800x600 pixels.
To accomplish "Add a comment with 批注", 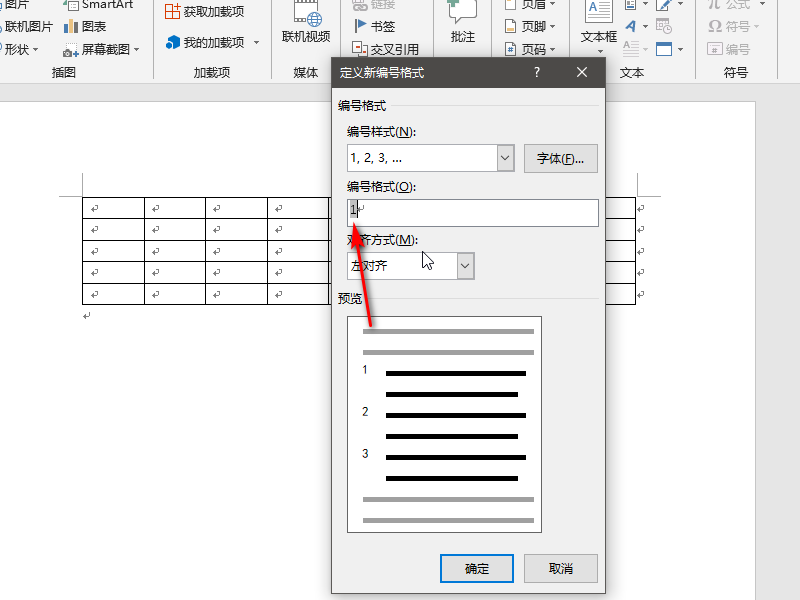I will pyautogui.click(x=463, y=23).
